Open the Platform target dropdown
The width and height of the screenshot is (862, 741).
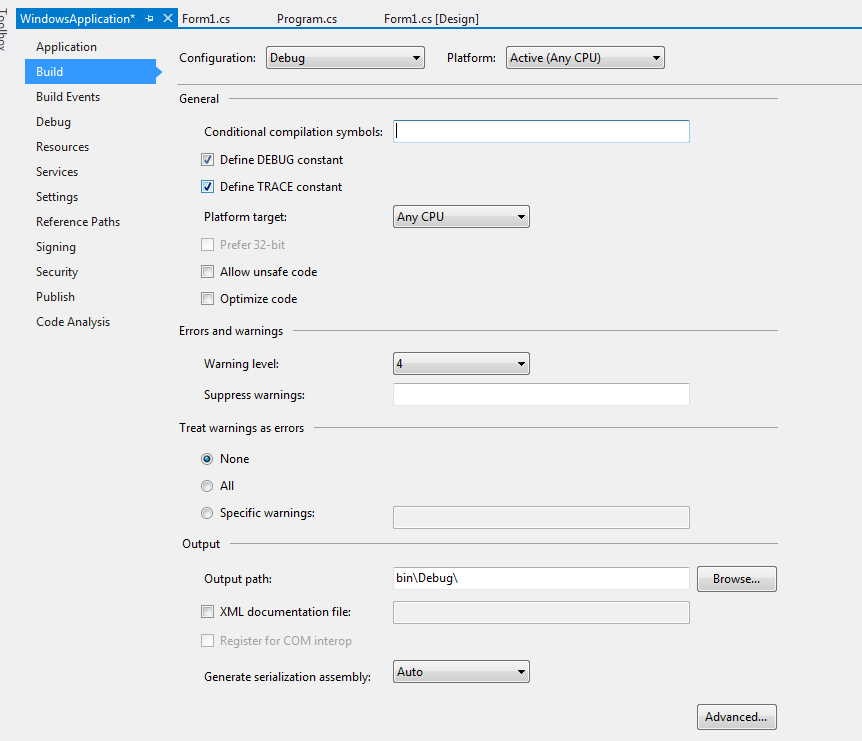pyautogui.click(x=461, y=217)
